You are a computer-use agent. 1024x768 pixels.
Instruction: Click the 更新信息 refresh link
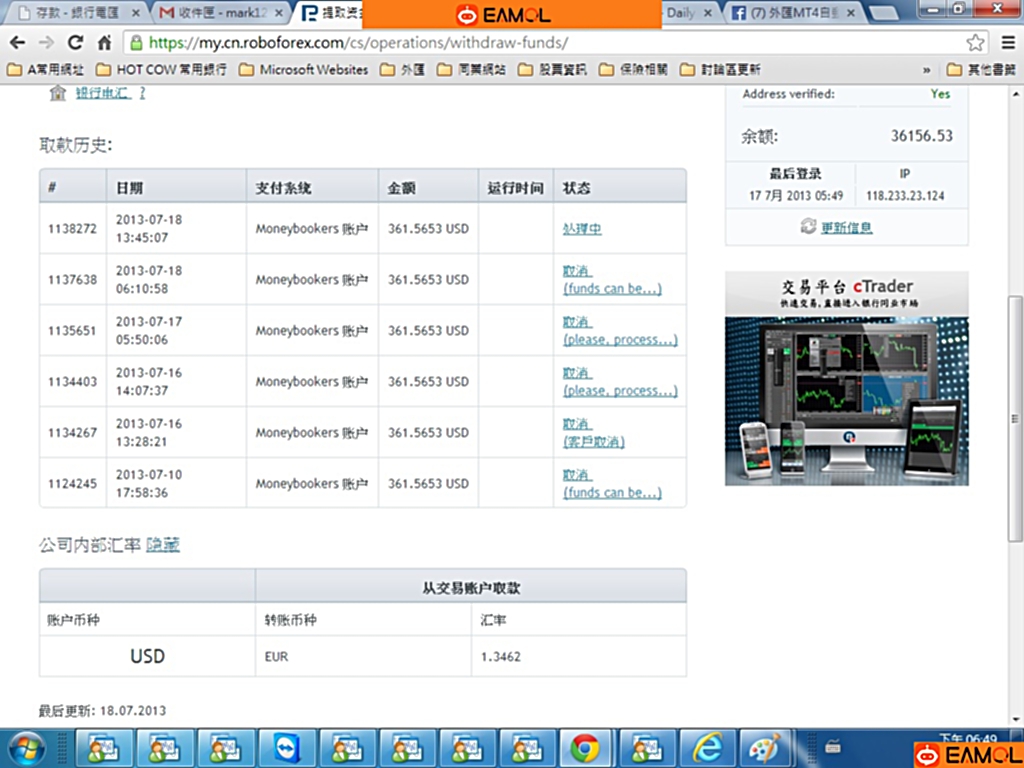846,227
